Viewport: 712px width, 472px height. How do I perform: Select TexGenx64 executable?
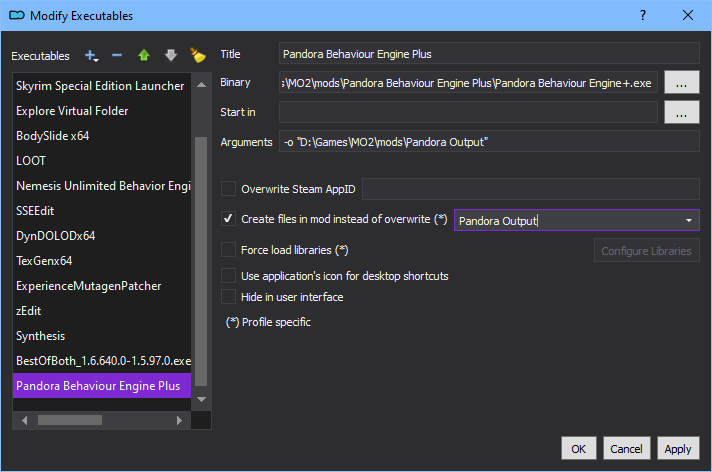(x=102, y=261)
